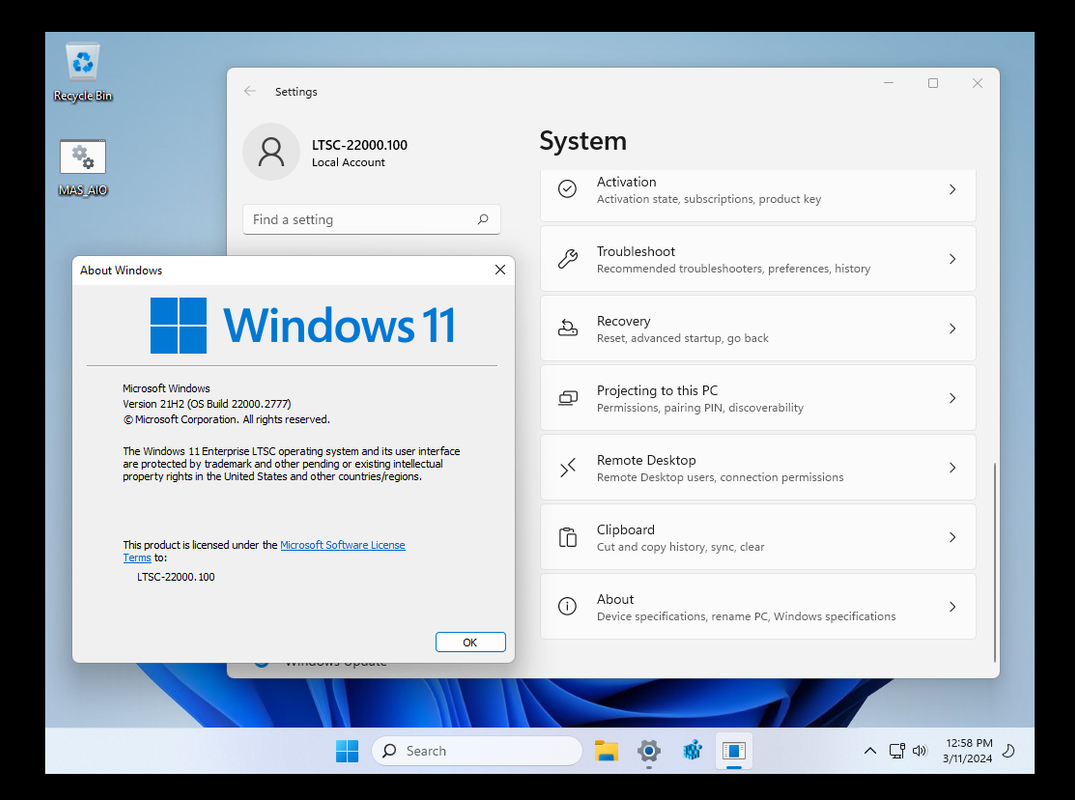Click the Troubleshoot wrench icon
1075x800 pixels.
[567, 259]
